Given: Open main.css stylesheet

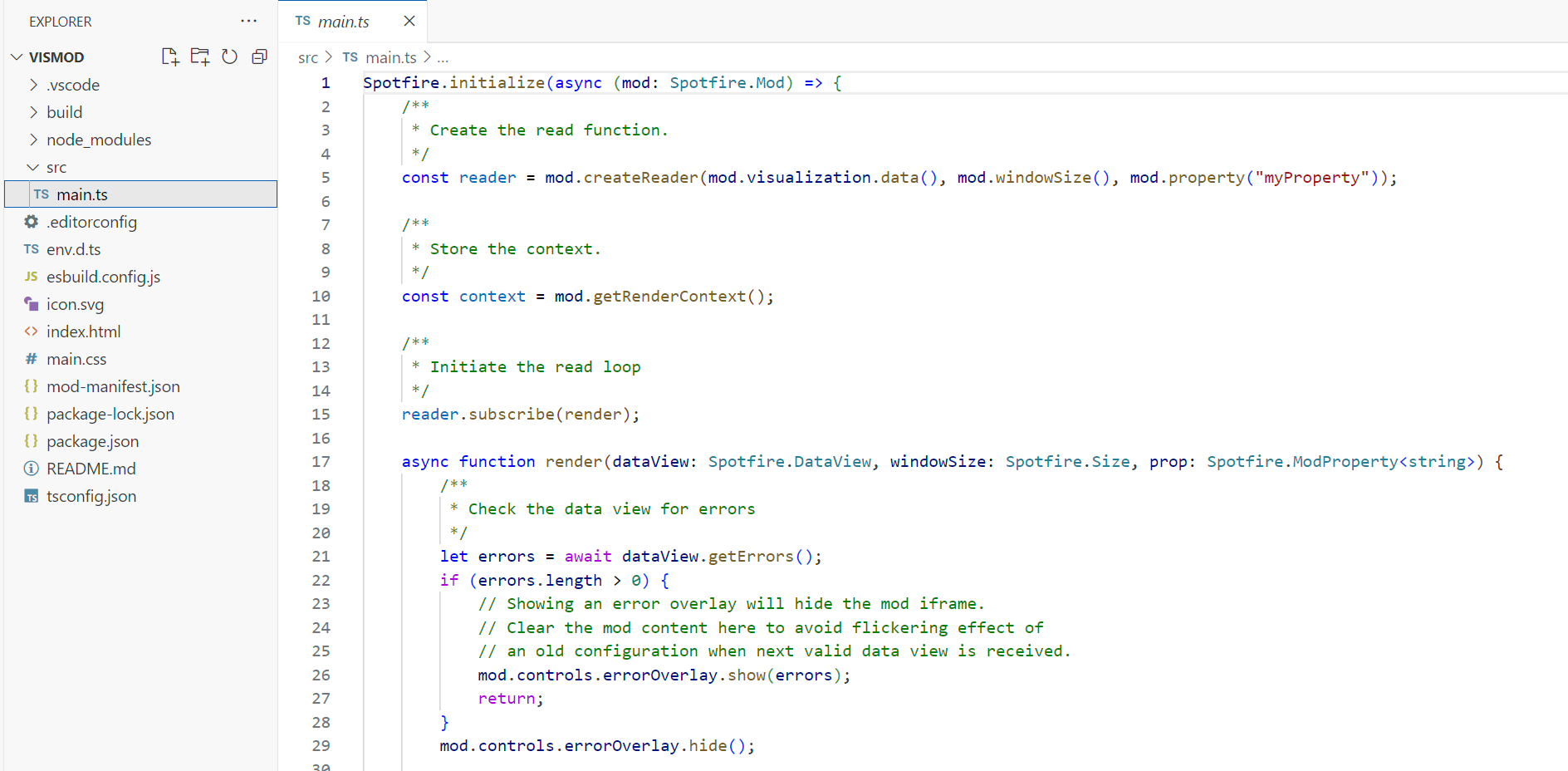Looking at the screenshot, I should 141,359.
